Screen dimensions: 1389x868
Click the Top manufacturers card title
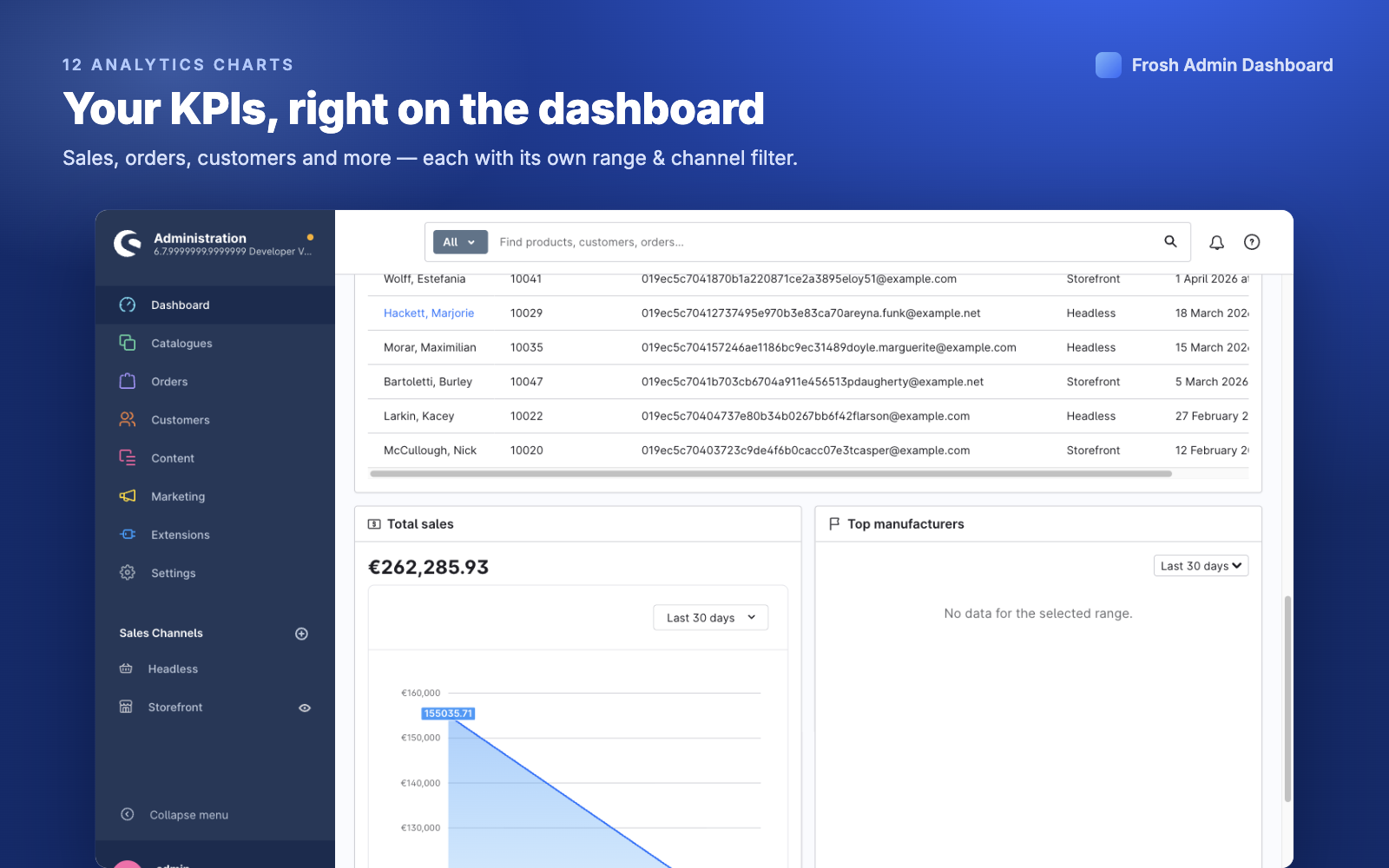[905, 524]
